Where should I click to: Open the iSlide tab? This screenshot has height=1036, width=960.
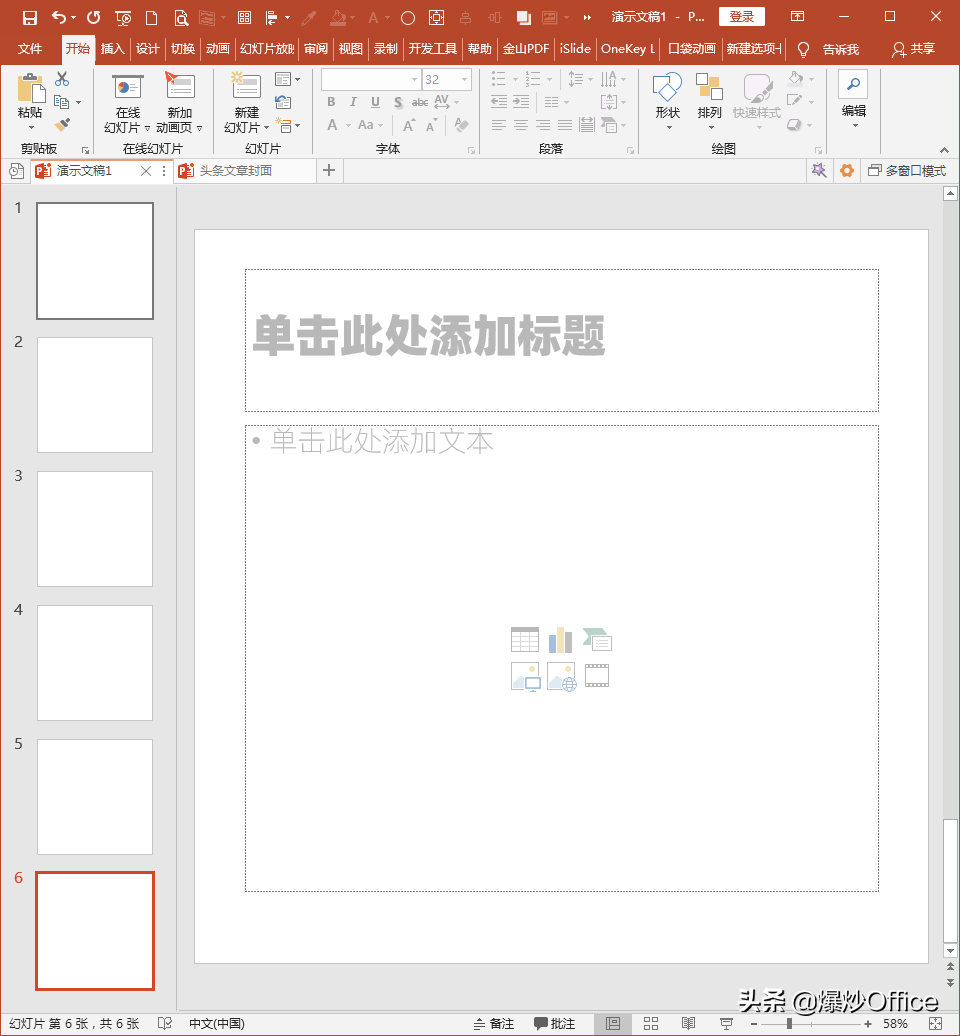575,49
